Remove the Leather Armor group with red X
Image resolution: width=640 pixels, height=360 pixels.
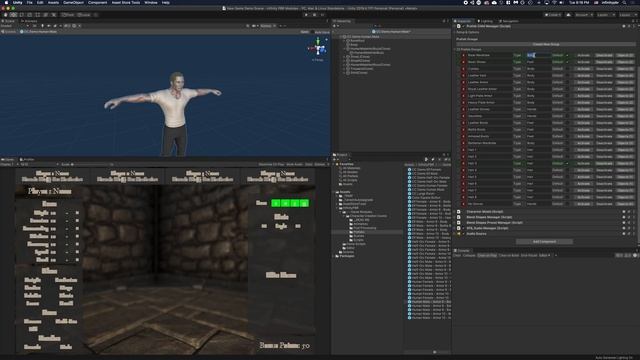pyautogui.click(x=463, y=82)
